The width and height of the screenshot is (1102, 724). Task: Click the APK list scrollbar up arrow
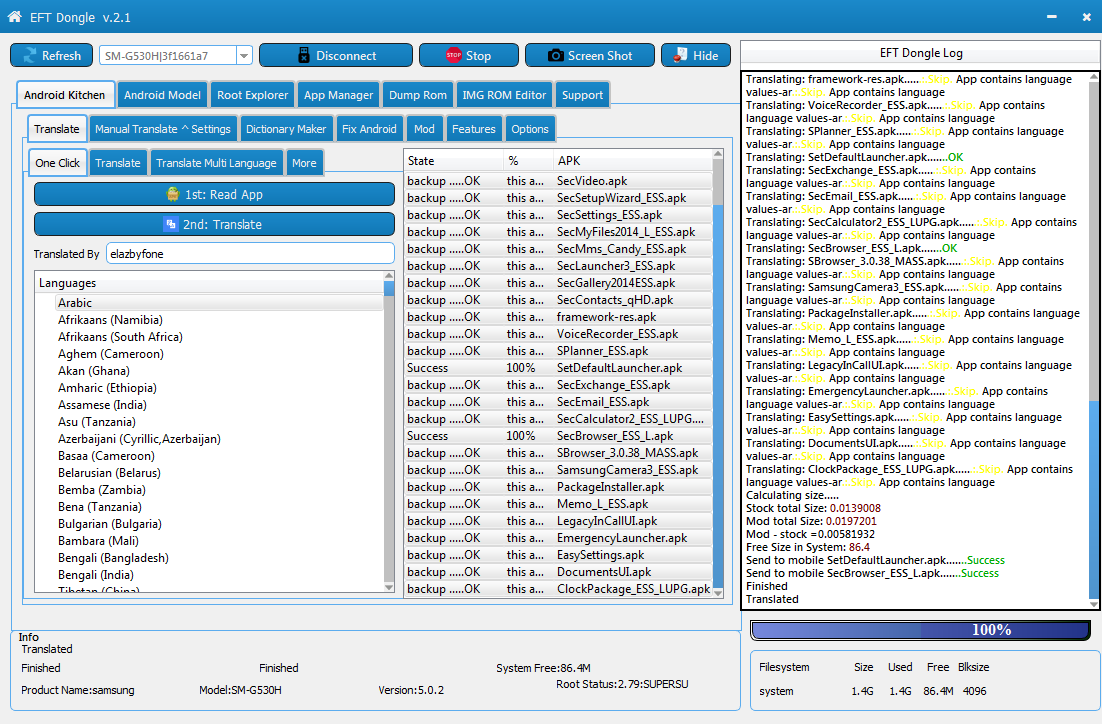[x=718, y=154]
